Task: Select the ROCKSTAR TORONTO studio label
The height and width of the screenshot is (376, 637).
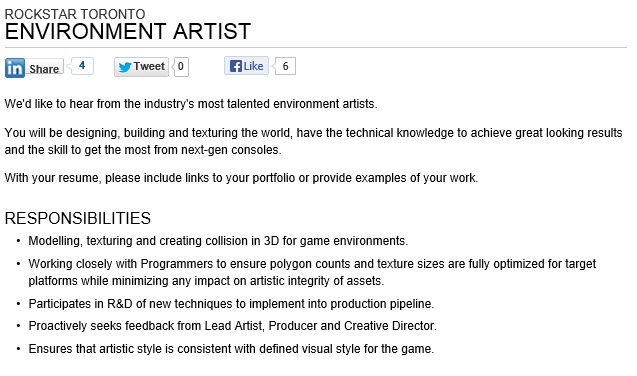Action: click(75, 14)
